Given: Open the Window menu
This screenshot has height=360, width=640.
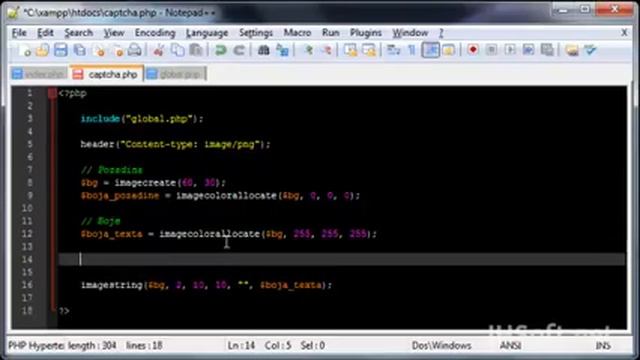Looking at the screenshot, I should pos(410,33).
